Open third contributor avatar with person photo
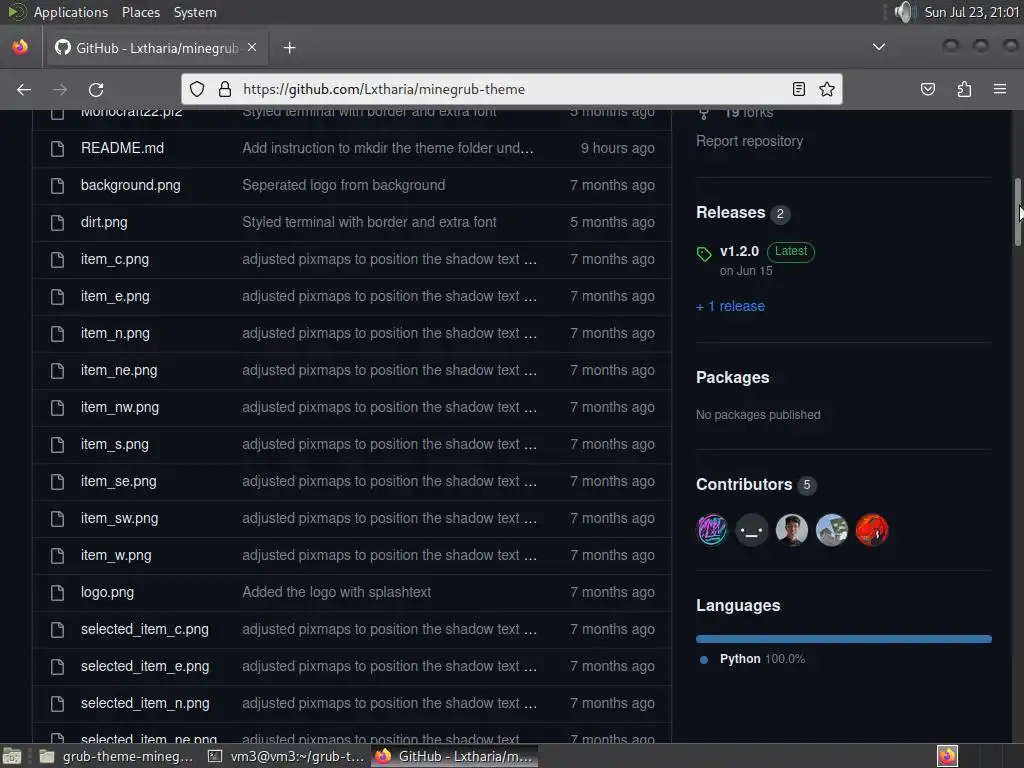The height and width of the screenshot is (768, 1024). tap(792, 530)
